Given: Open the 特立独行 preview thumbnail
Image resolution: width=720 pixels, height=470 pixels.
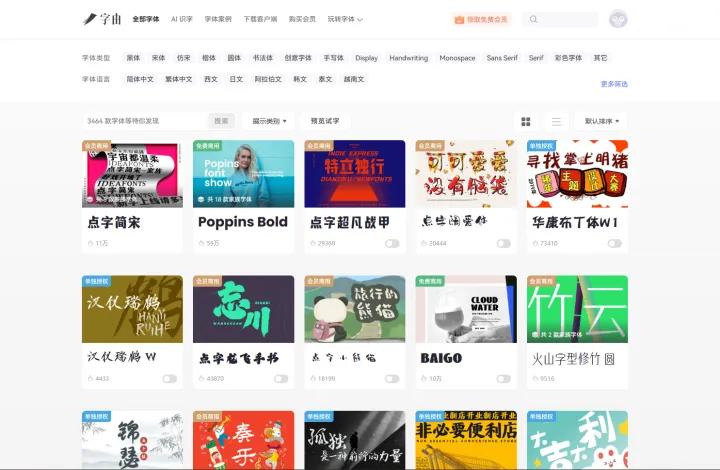Looking at the screenshot, I should (354, 174).
